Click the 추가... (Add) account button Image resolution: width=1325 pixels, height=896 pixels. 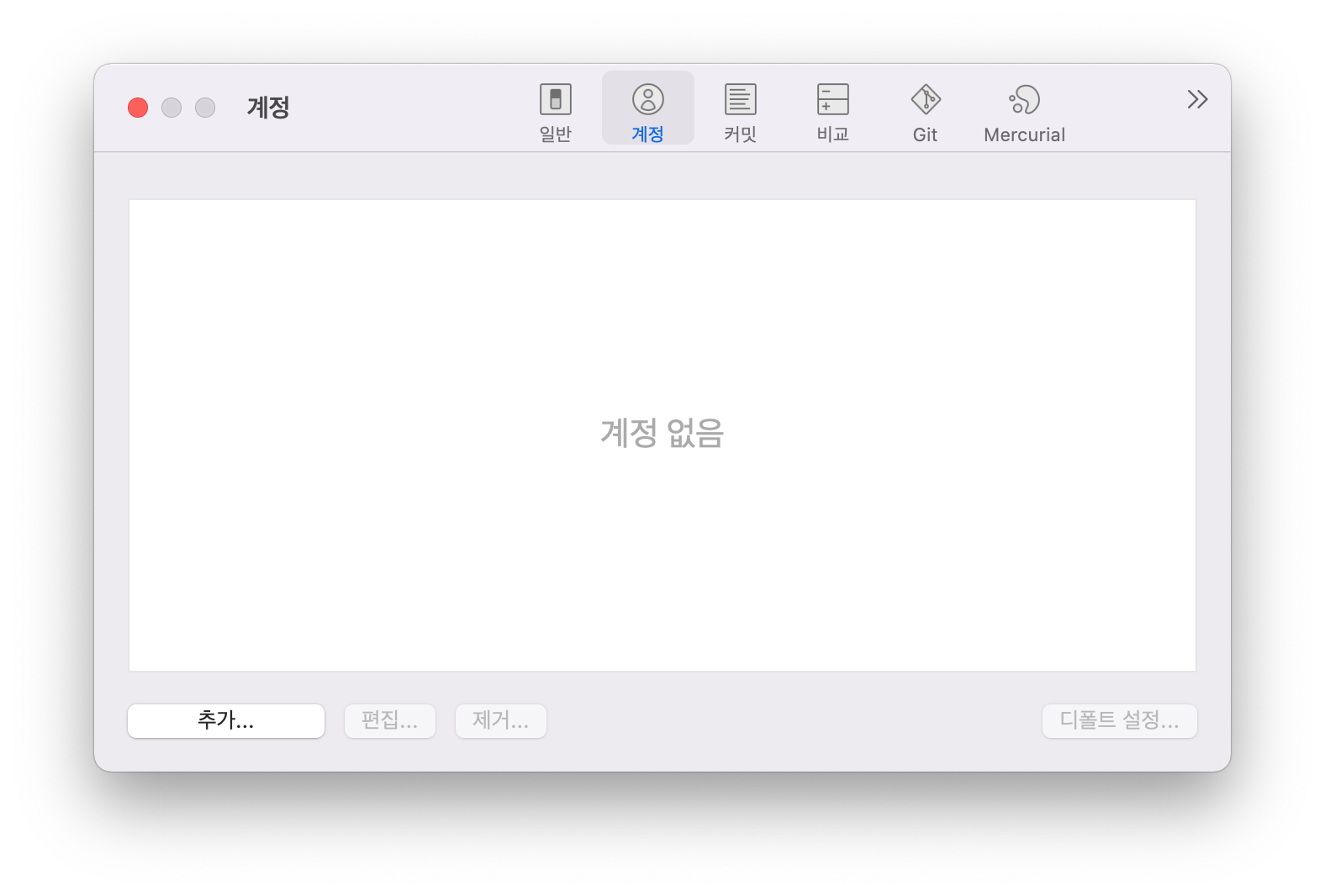tap(226, 721)
